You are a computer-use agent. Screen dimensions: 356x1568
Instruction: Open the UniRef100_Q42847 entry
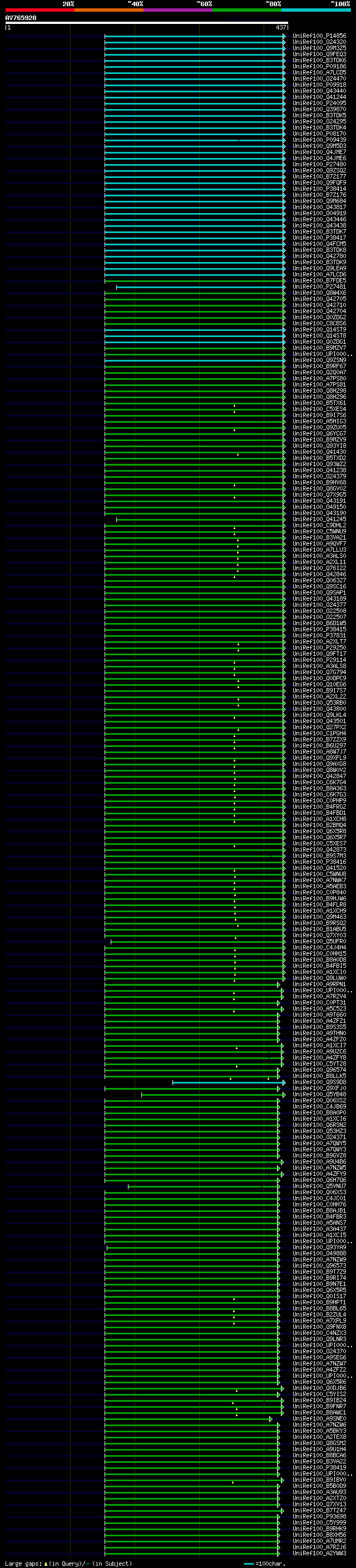(319, 776)
